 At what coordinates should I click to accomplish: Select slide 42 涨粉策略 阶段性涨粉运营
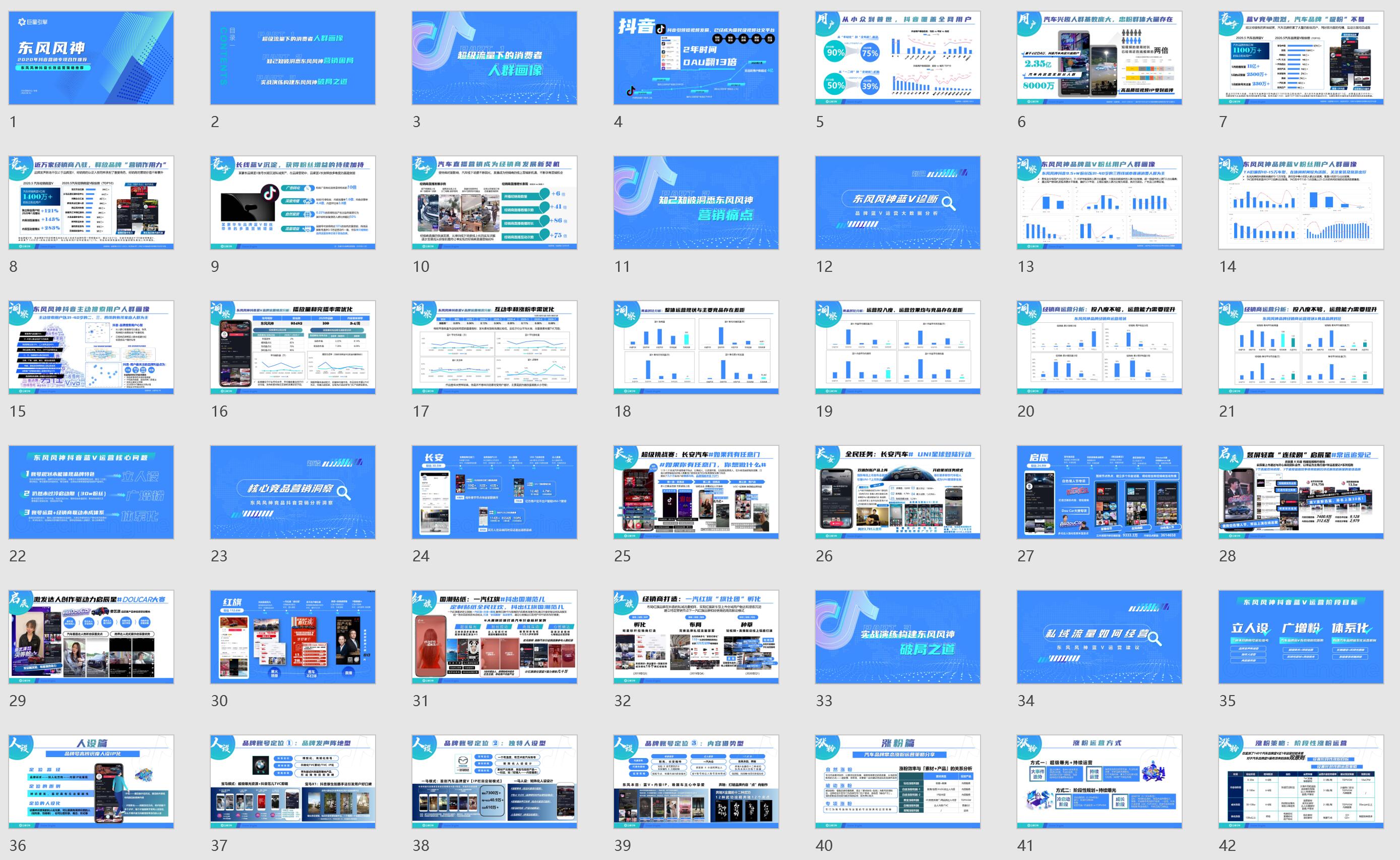[1301, 781]
